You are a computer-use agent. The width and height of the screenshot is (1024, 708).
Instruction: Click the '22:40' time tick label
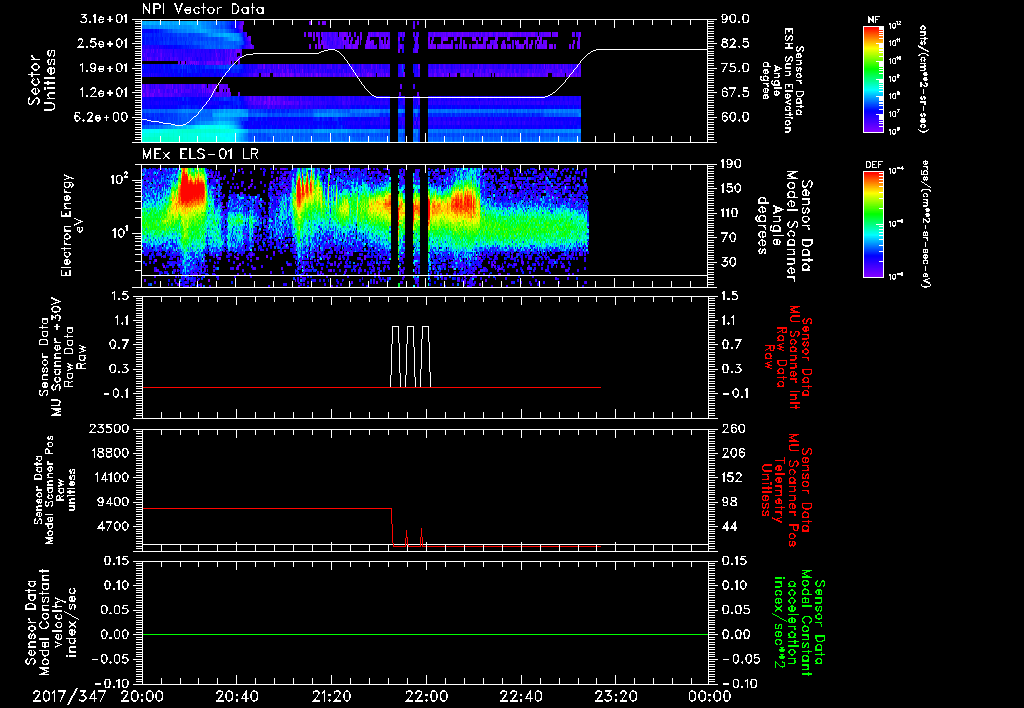point(520,697)
